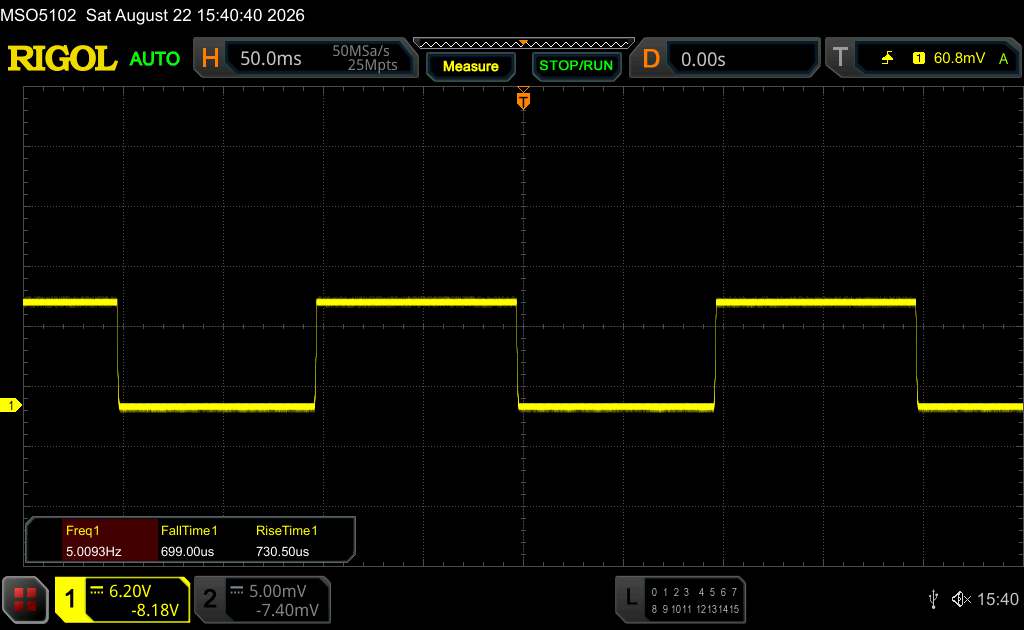
Task: Click the Measure button
Action: 470,66
